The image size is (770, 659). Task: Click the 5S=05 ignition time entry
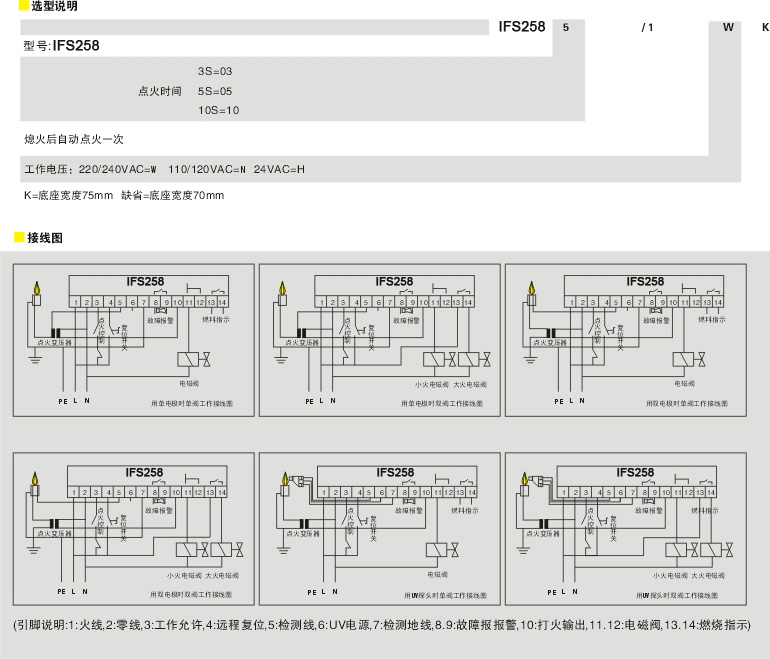pos(215,91)
